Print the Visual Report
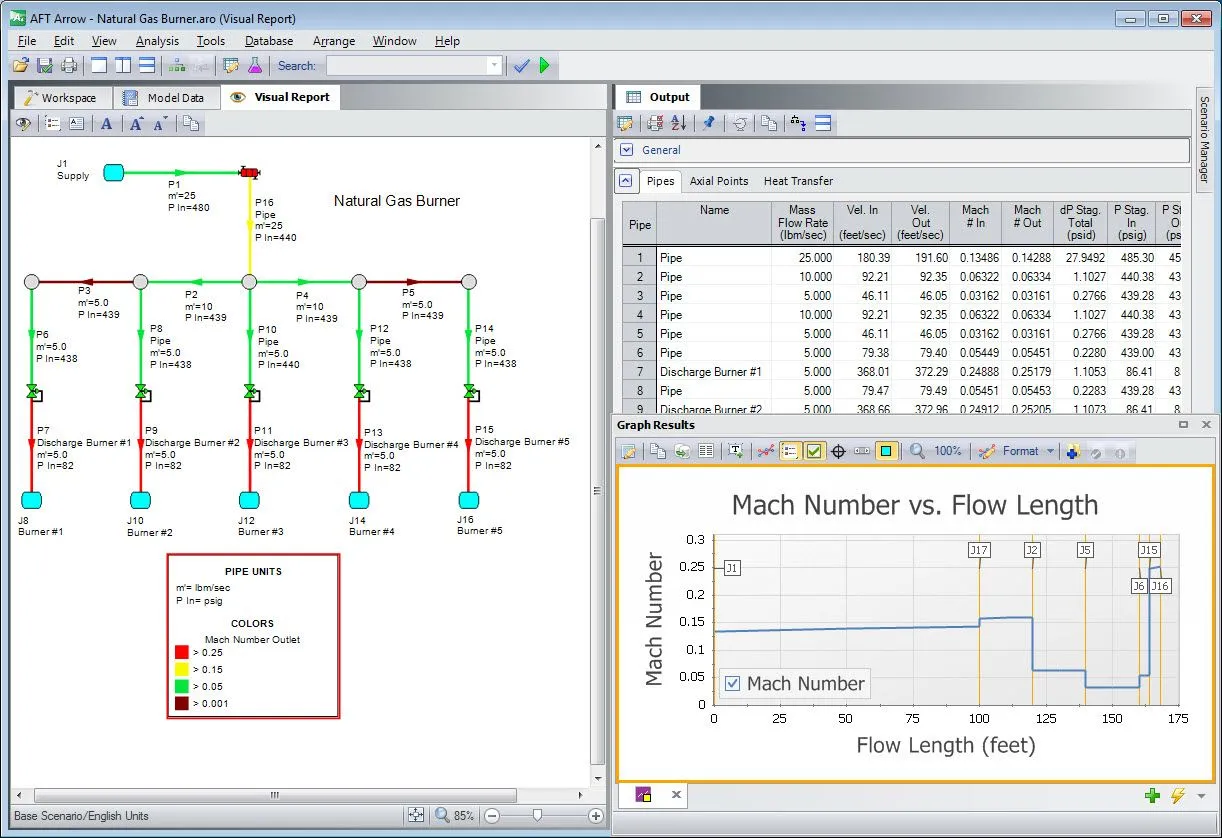The width and height of the screenshot is (1222, 838). pos(68,65)
